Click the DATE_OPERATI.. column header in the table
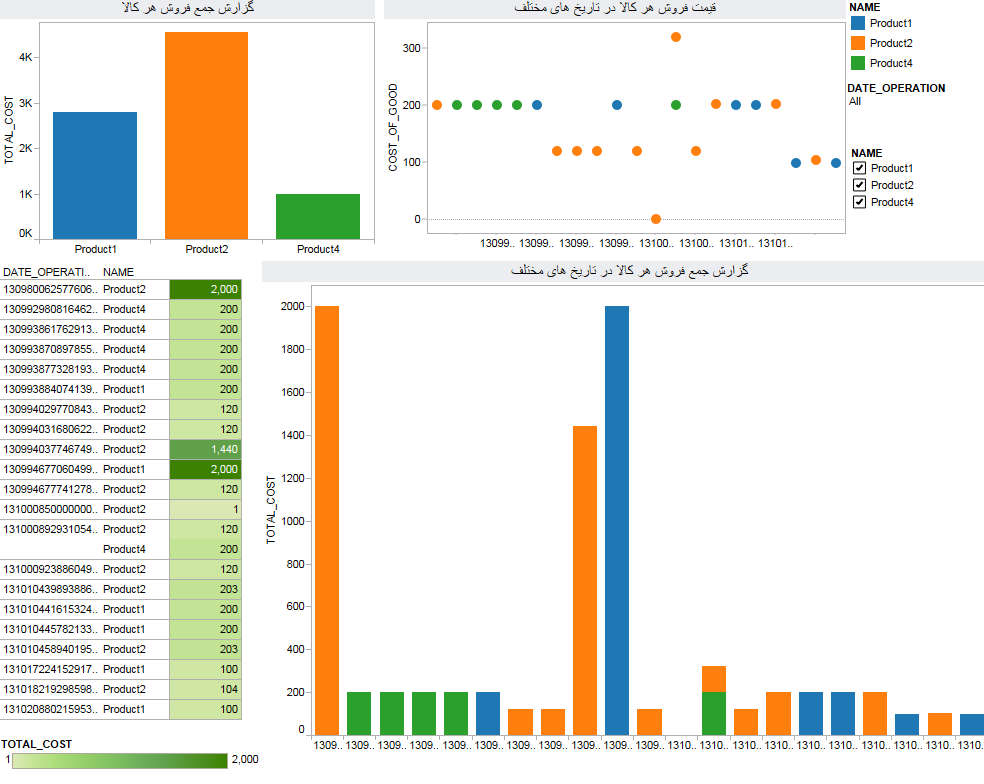 tap(46, 272)
